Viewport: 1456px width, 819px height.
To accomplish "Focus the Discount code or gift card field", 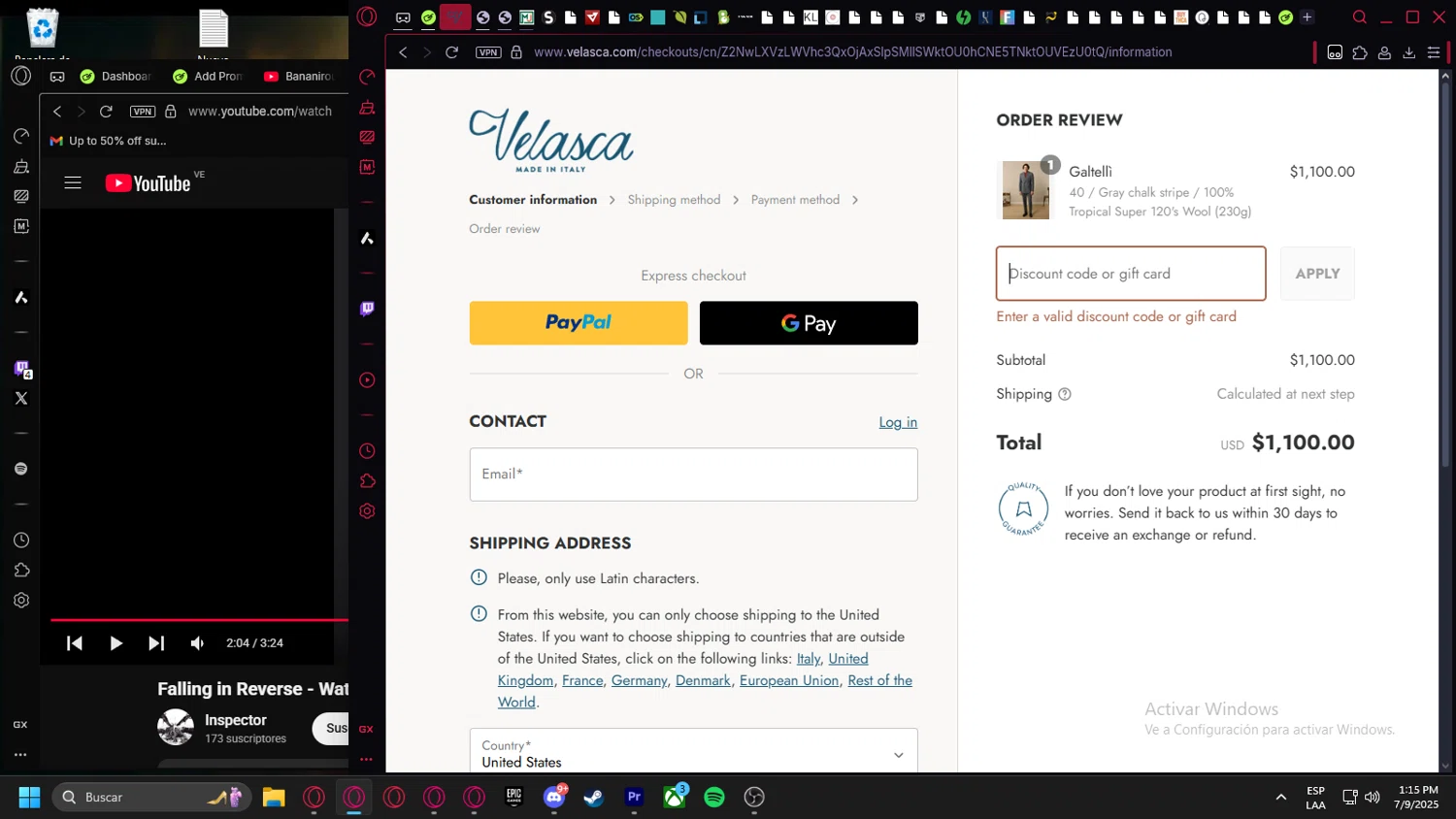I will point(1131,274).
